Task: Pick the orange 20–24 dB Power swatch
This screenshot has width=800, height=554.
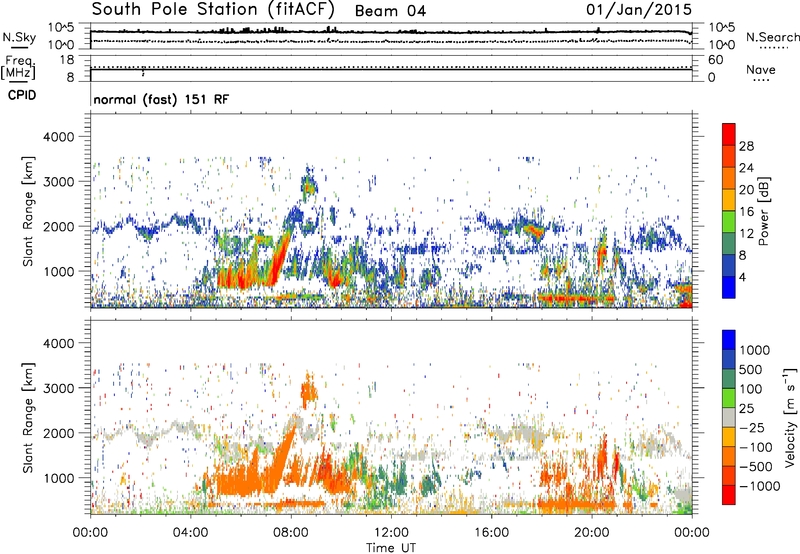Action: click(729, 178)
